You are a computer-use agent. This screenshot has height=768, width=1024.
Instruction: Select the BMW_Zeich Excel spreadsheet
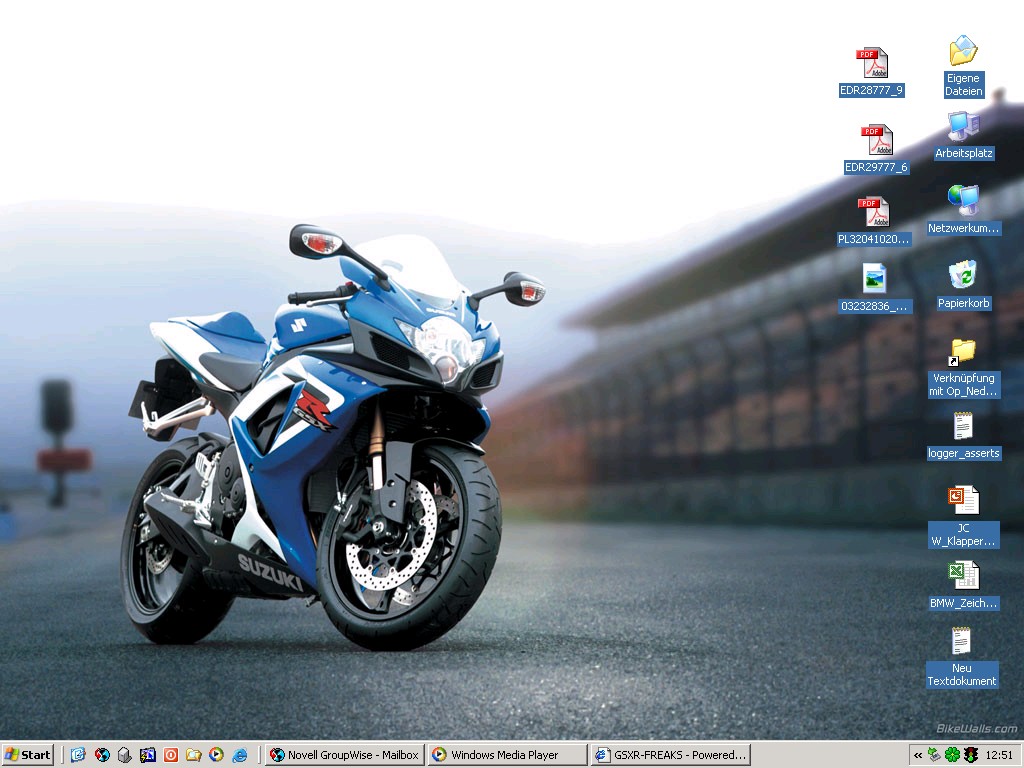point(963,575)
